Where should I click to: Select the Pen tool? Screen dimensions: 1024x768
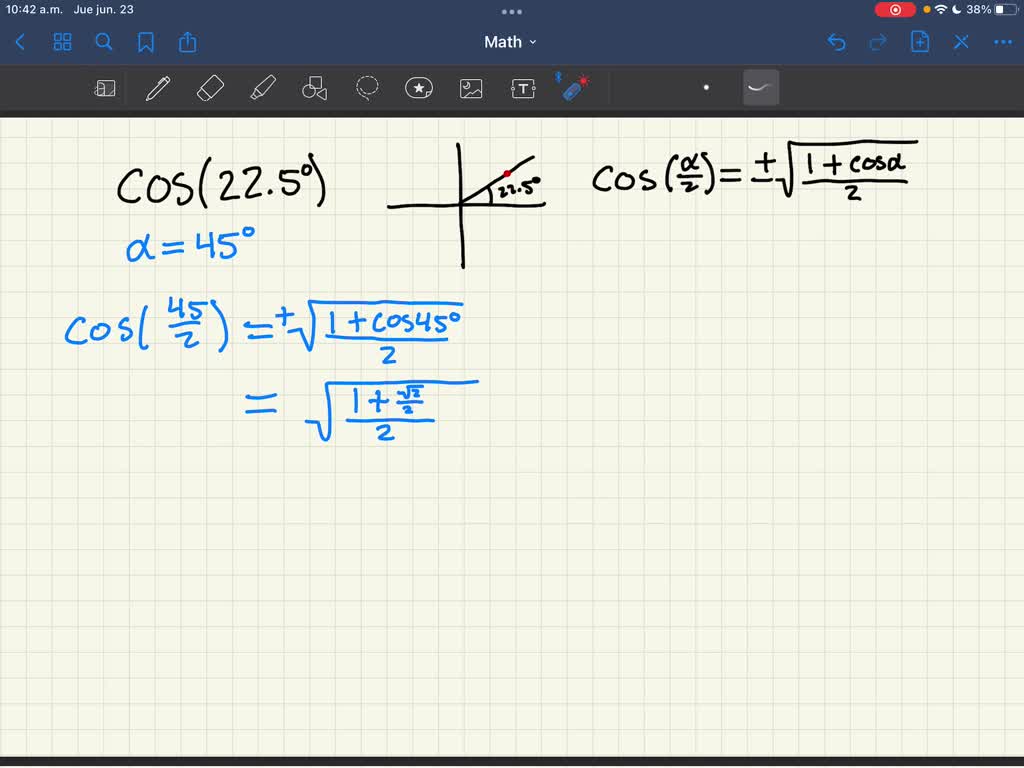coord(157,88)
